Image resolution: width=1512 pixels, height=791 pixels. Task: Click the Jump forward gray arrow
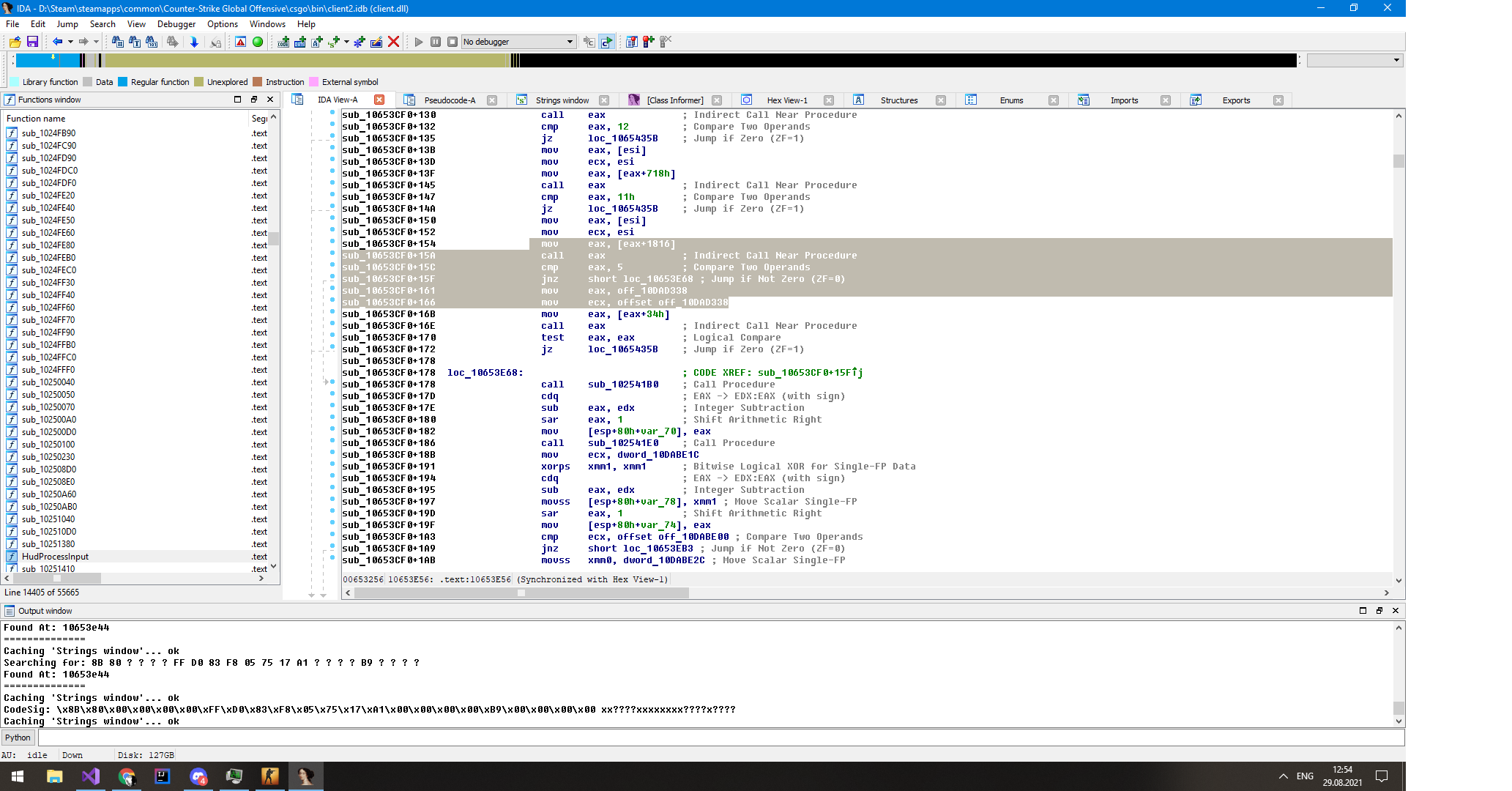click(83, 42)
